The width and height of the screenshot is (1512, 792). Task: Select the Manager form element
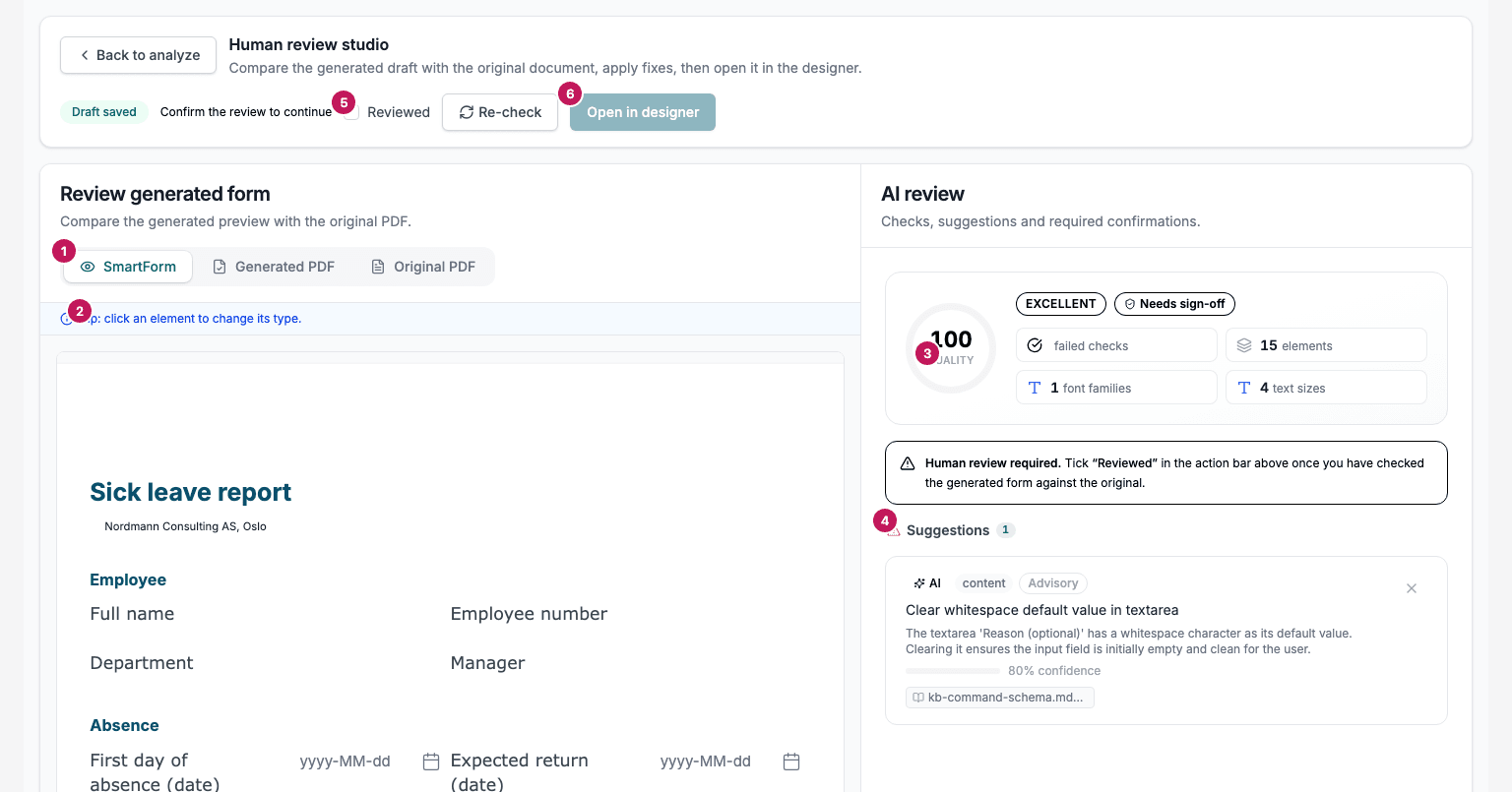(487, 663)
